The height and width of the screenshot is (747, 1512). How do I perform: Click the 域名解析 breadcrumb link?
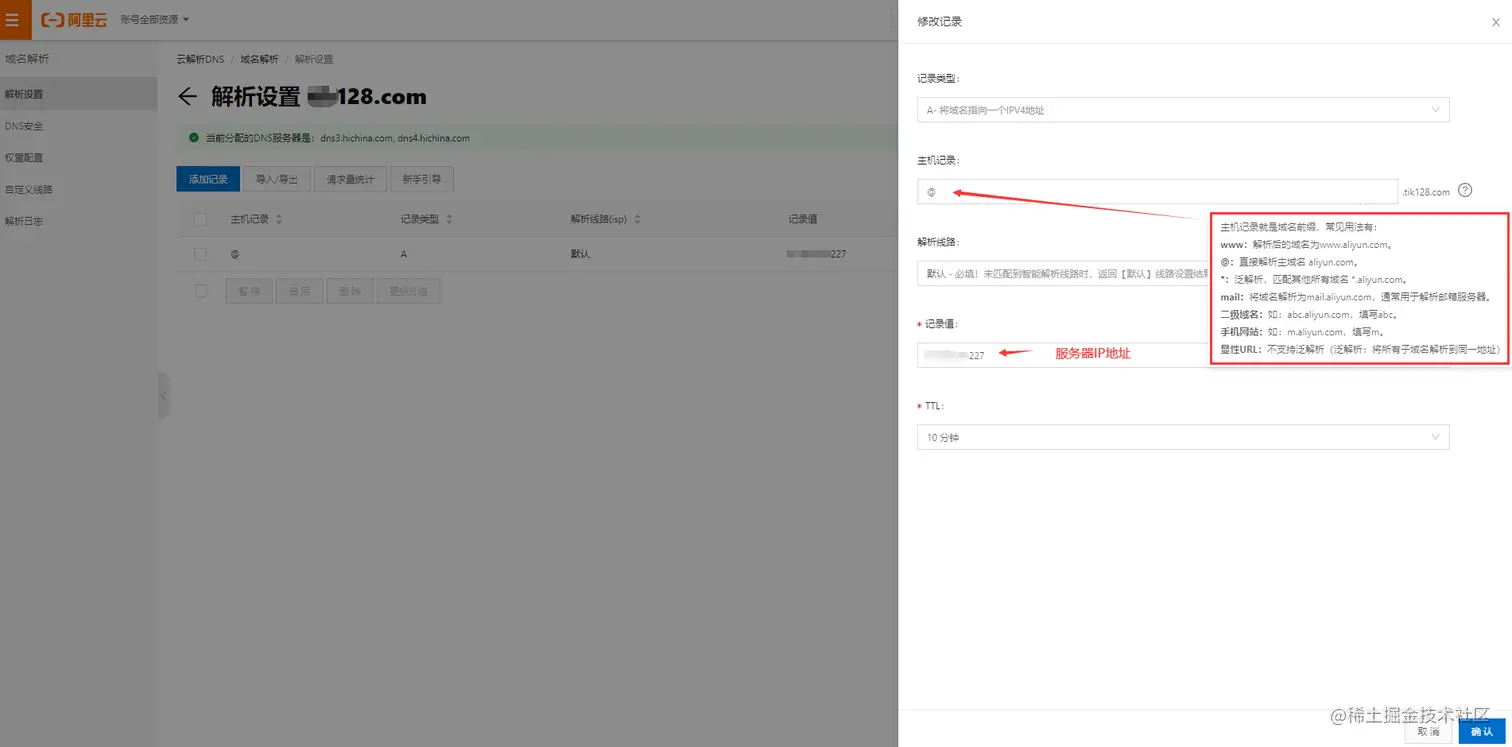click(260, 59)
